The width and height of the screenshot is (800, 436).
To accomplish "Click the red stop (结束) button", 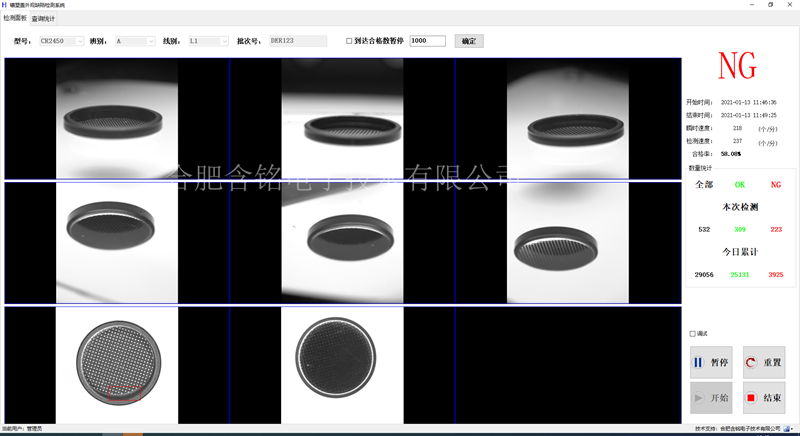I will (x=764, y=397).
